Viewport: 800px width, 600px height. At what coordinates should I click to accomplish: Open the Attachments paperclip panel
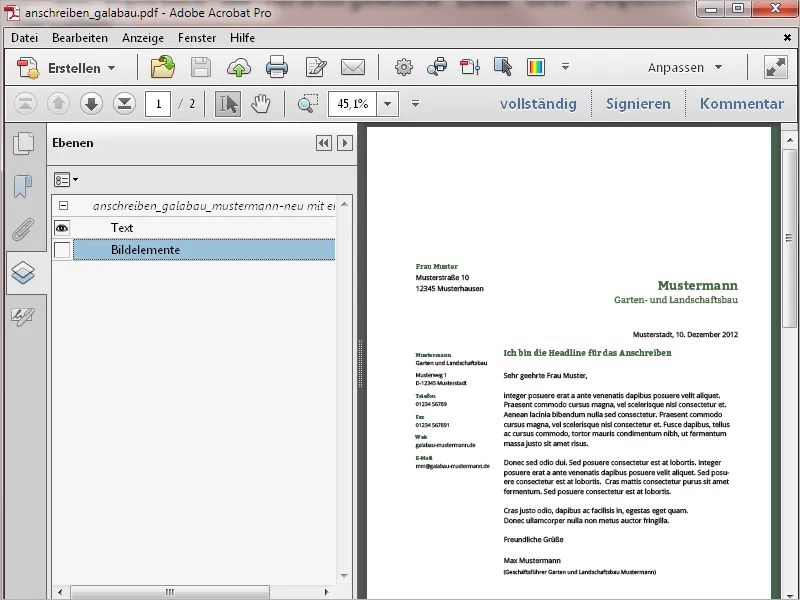tap(23, 229)
